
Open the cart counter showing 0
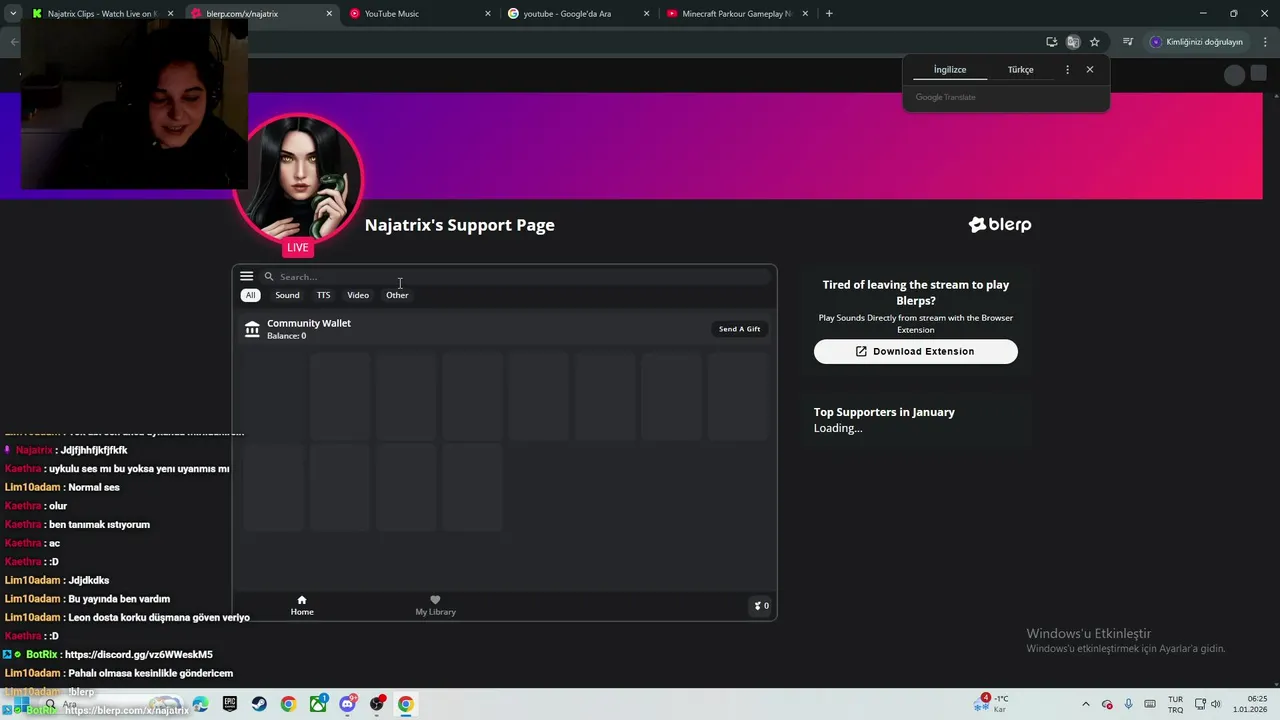761,606
